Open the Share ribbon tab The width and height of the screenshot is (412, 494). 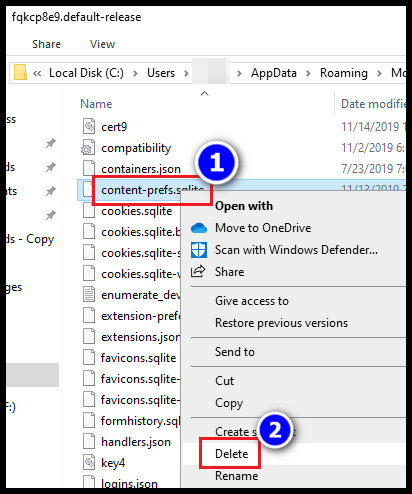tap(46, 44)
